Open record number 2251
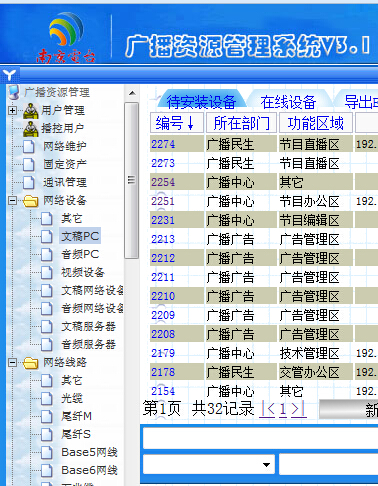The width and height of the screenshot is (378, 486). click(163, 201)
